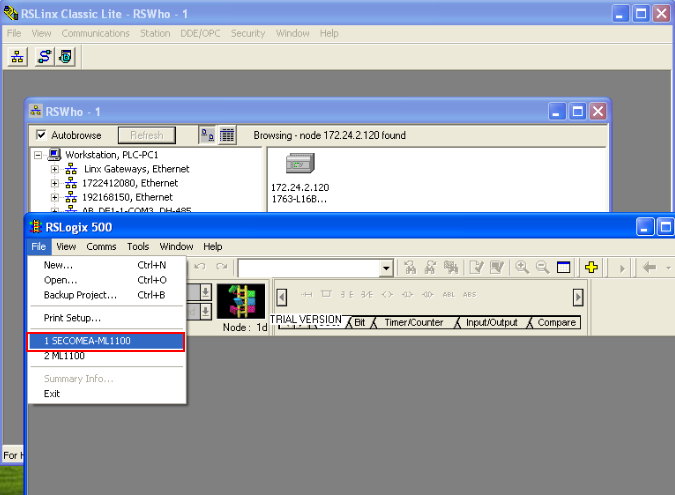
Task: Open RSLinx DDE/OPC menu
Action: click(200, 33)
